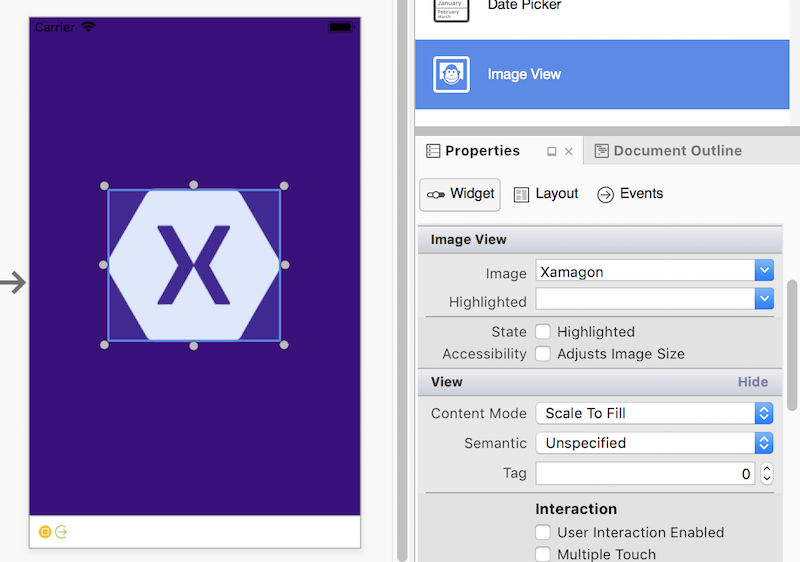Screen dimensions: 800x562
Task: Enable the Multiple Touch checkbox
Action: click(543, 554)
